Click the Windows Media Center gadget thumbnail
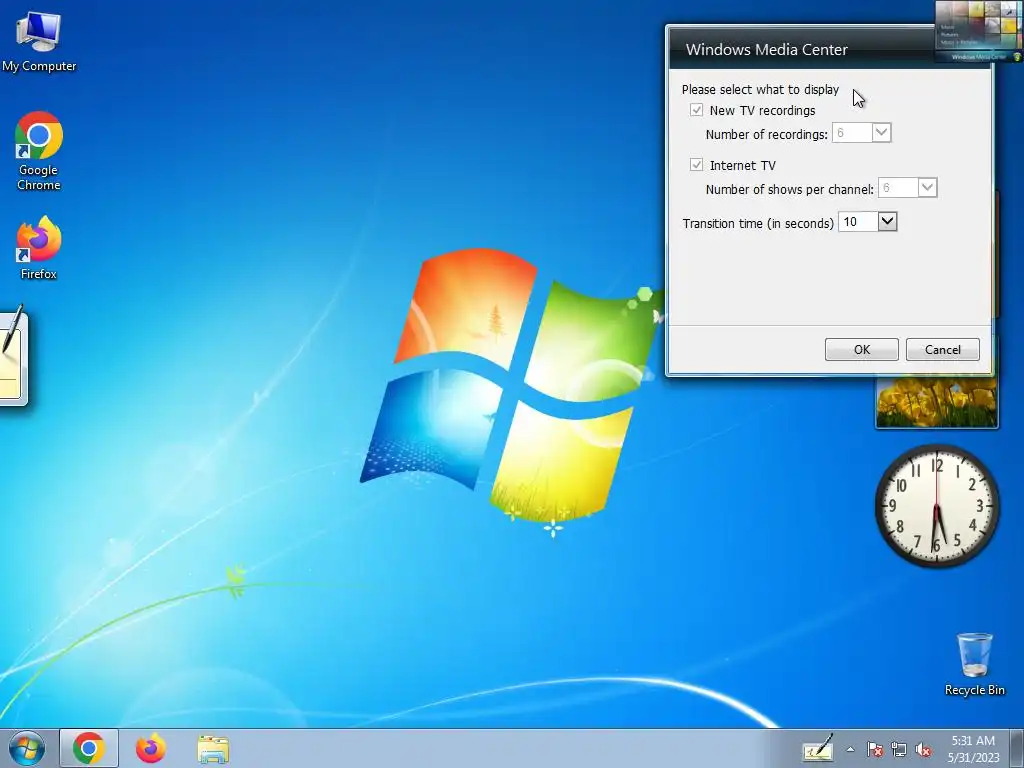Screen dimensions: 1024x768 [978, 31]
